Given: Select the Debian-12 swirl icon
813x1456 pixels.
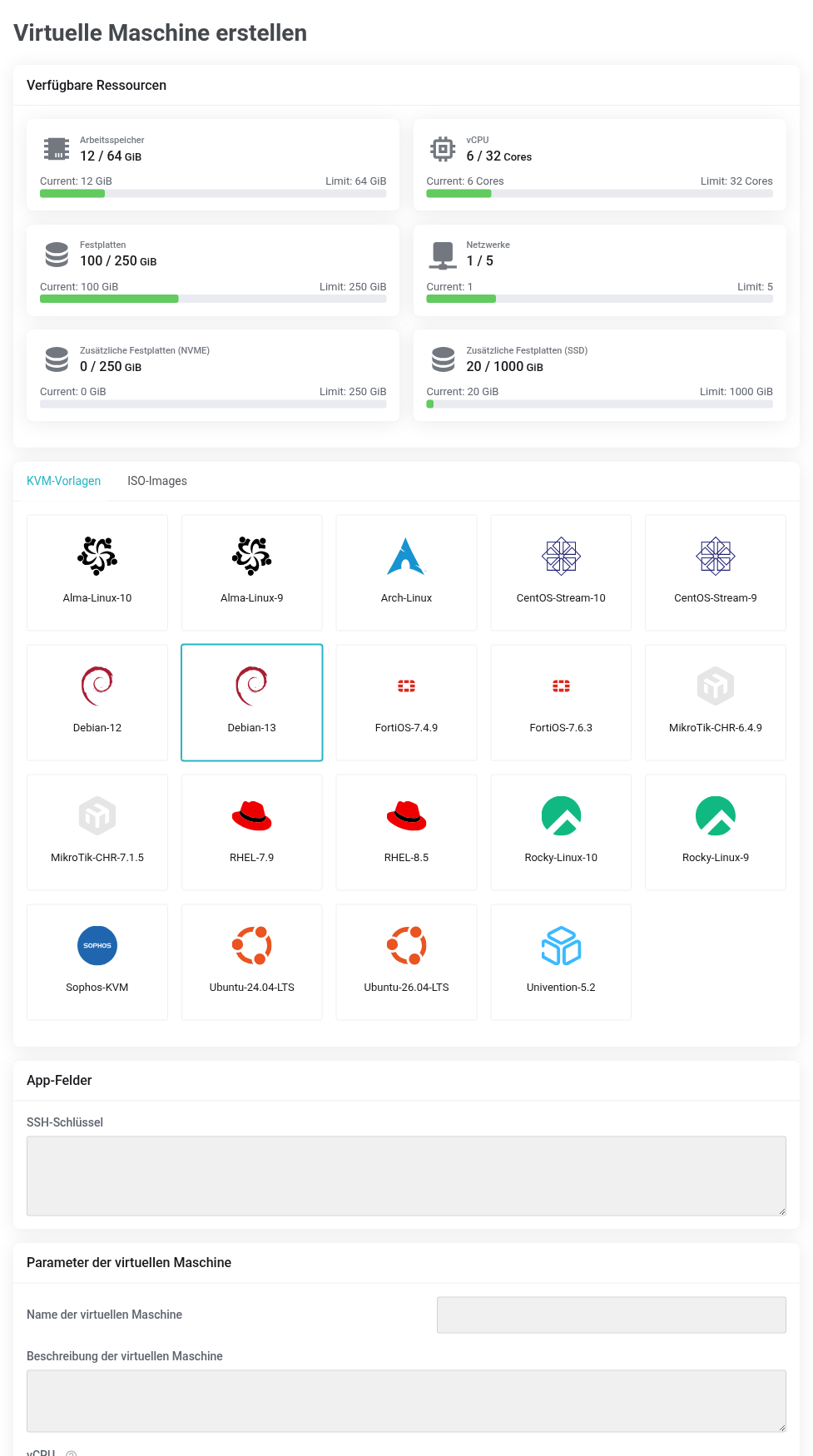Looking at the screenshot, I should point(97,686).
